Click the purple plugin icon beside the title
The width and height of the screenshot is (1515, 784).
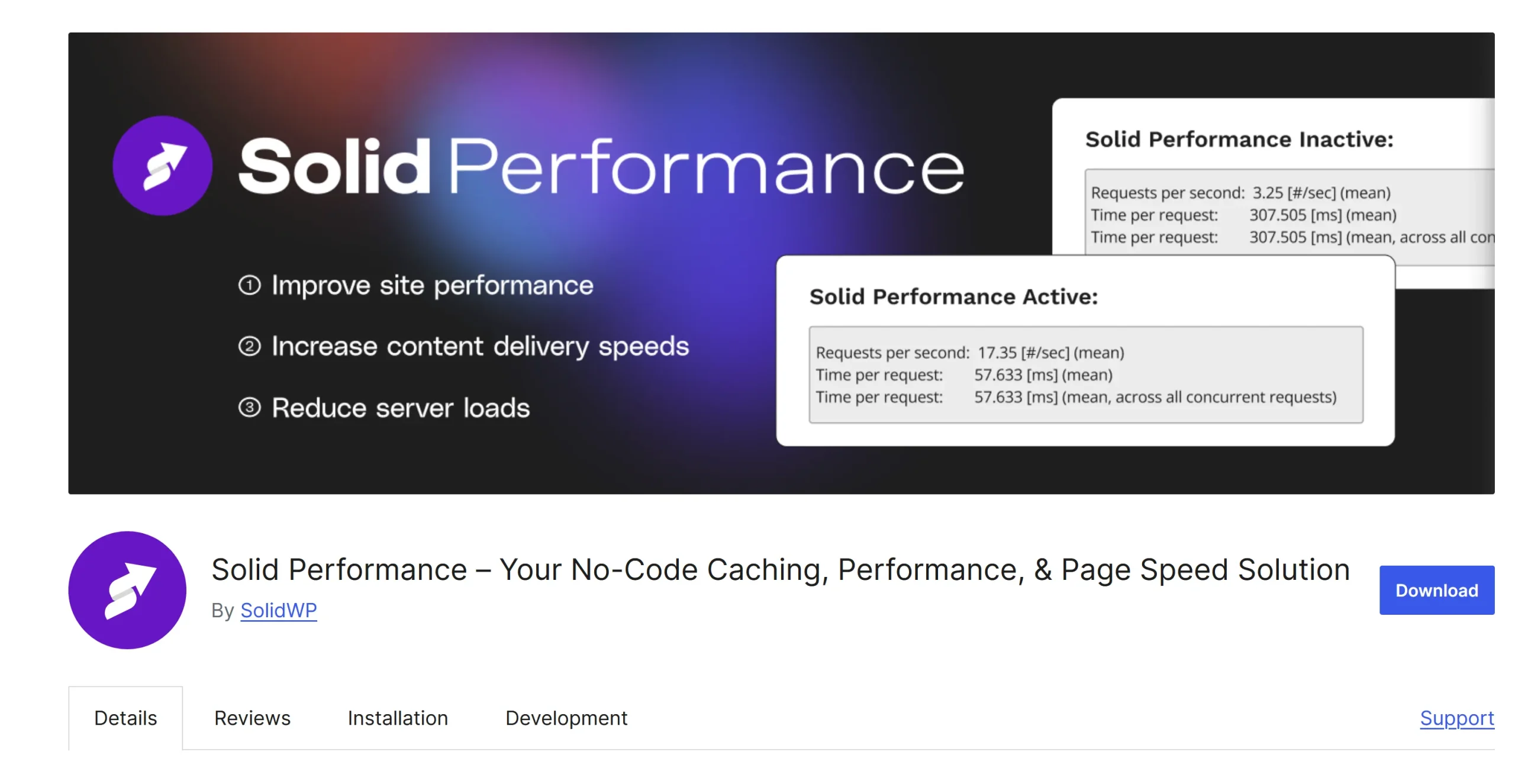[x=127, y=590]
